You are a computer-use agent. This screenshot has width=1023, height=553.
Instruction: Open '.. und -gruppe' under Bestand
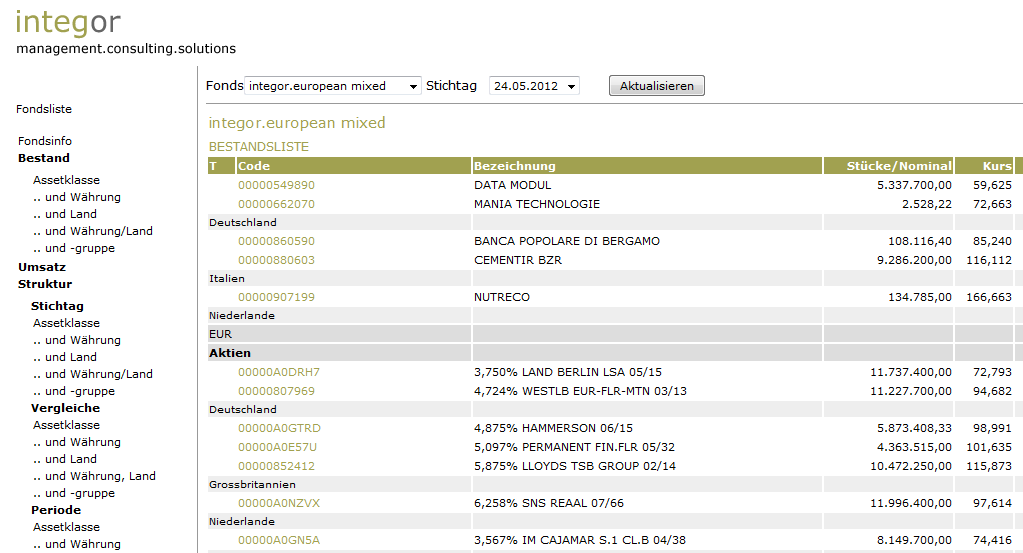[74, 248]
